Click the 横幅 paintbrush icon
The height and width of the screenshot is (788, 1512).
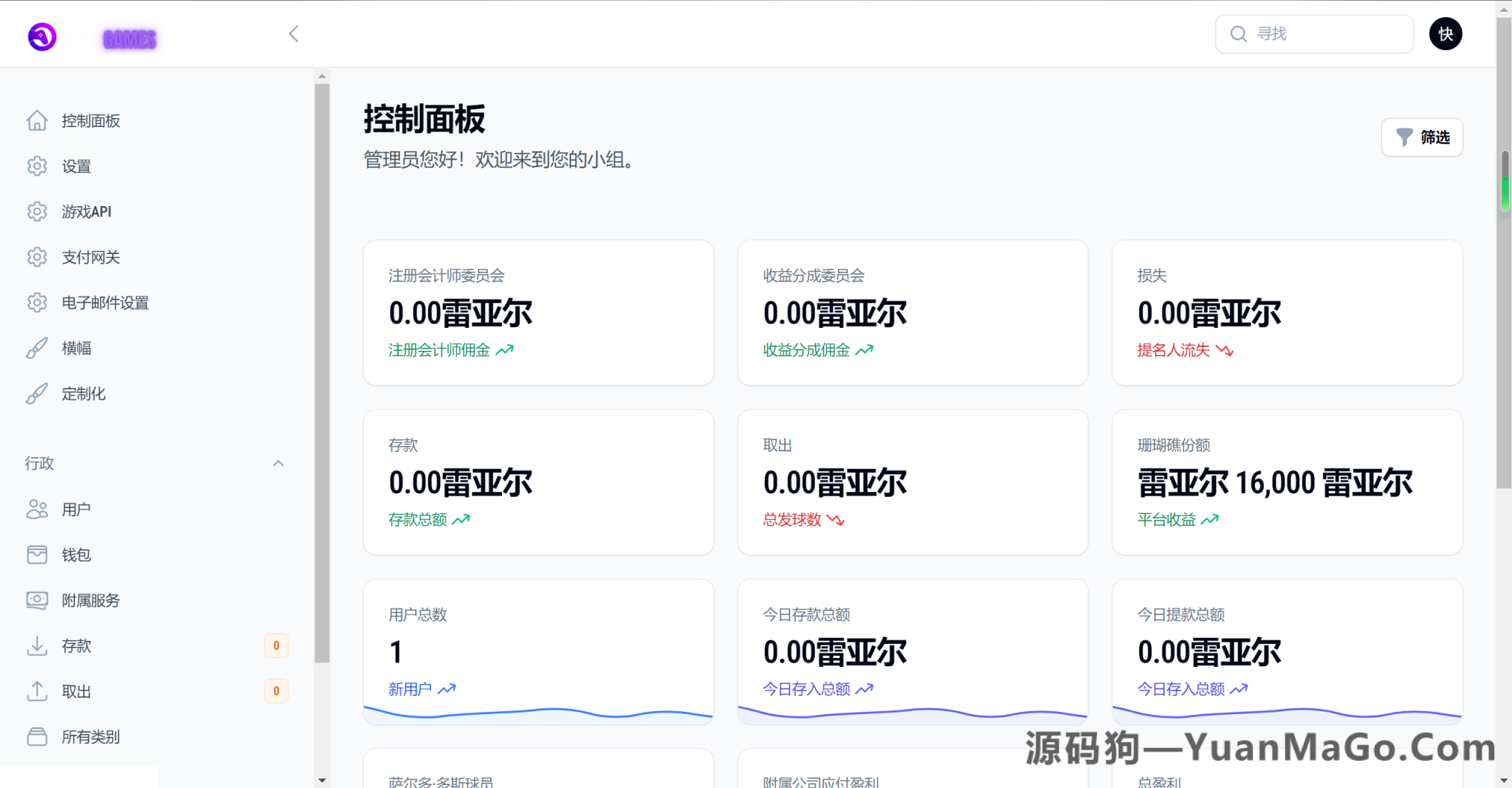pyautogui.click(x=37, y=348)
